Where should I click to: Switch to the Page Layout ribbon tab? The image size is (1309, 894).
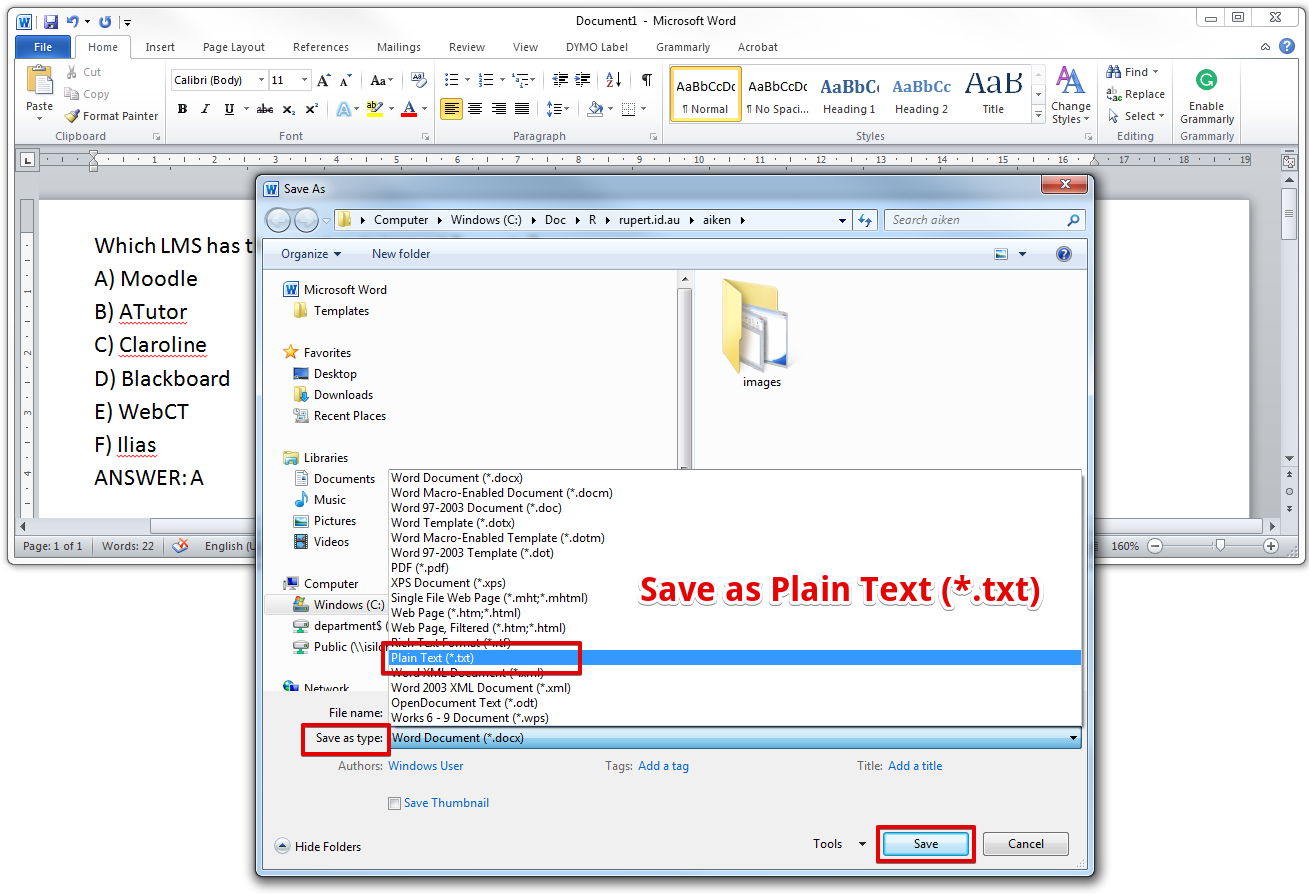(234, 47)
